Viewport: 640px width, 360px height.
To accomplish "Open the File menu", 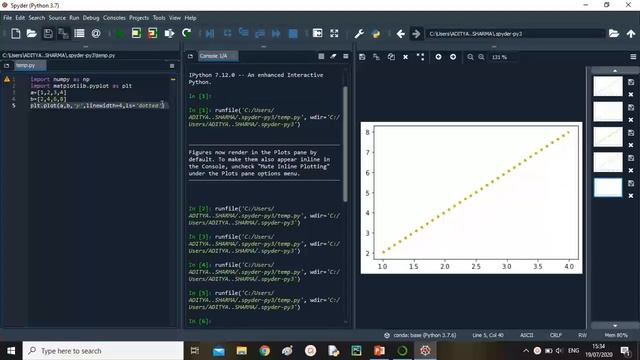I will click(x=7, y=18).
